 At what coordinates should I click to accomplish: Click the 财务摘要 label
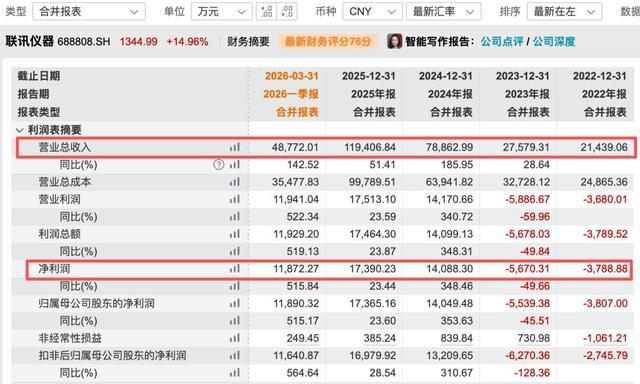click(x=248, y=41)
